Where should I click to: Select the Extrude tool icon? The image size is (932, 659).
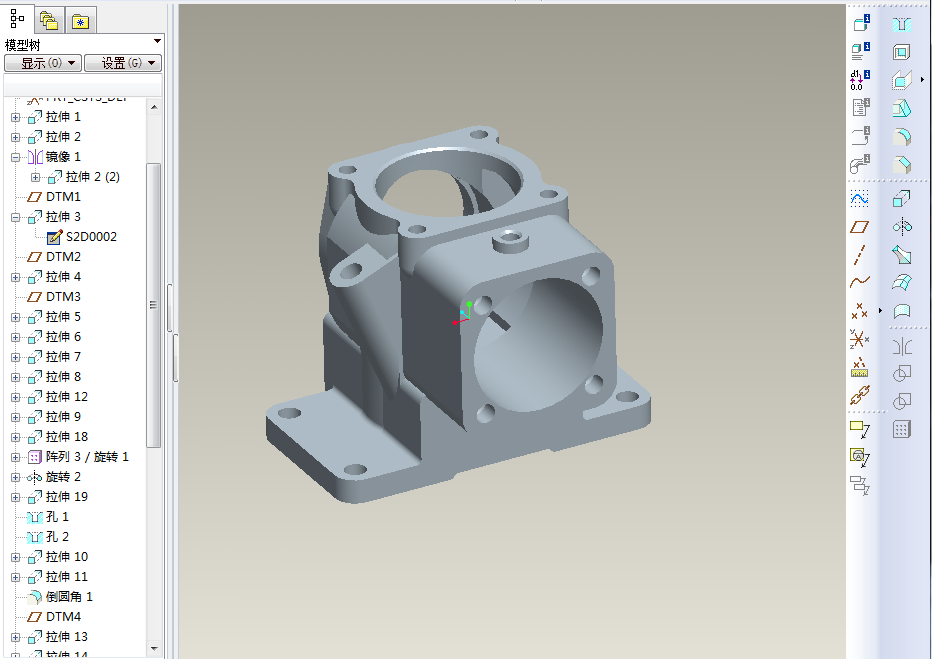(x=902, y=198)
